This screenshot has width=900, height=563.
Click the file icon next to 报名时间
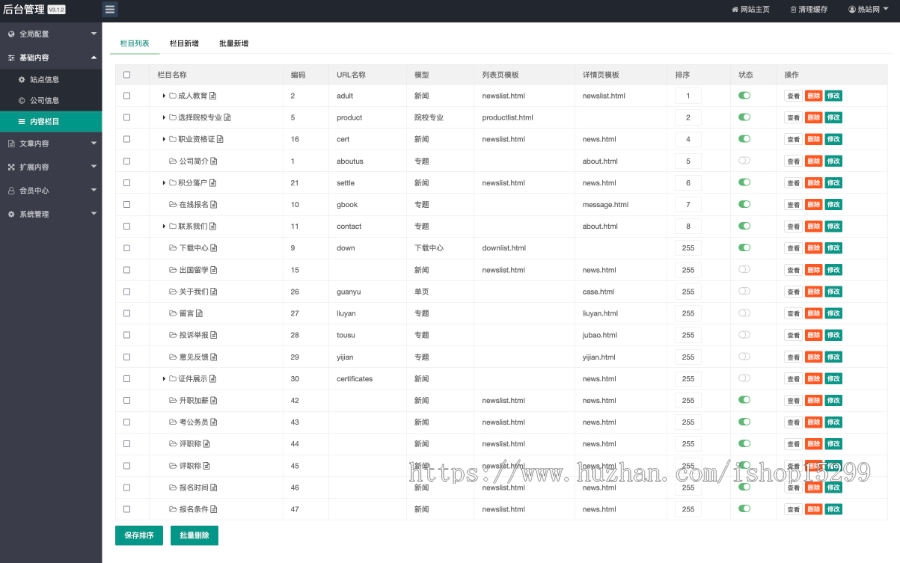coord(214,488)
